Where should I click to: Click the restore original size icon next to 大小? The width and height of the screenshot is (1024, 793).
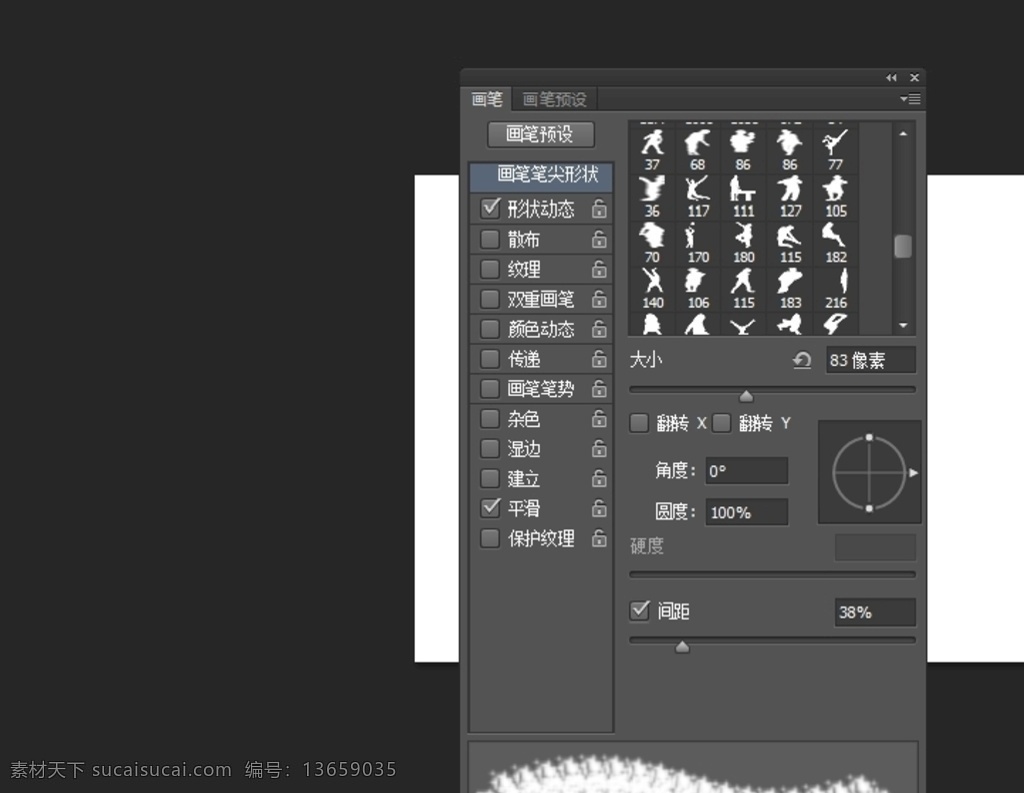[x=802, y=360]
